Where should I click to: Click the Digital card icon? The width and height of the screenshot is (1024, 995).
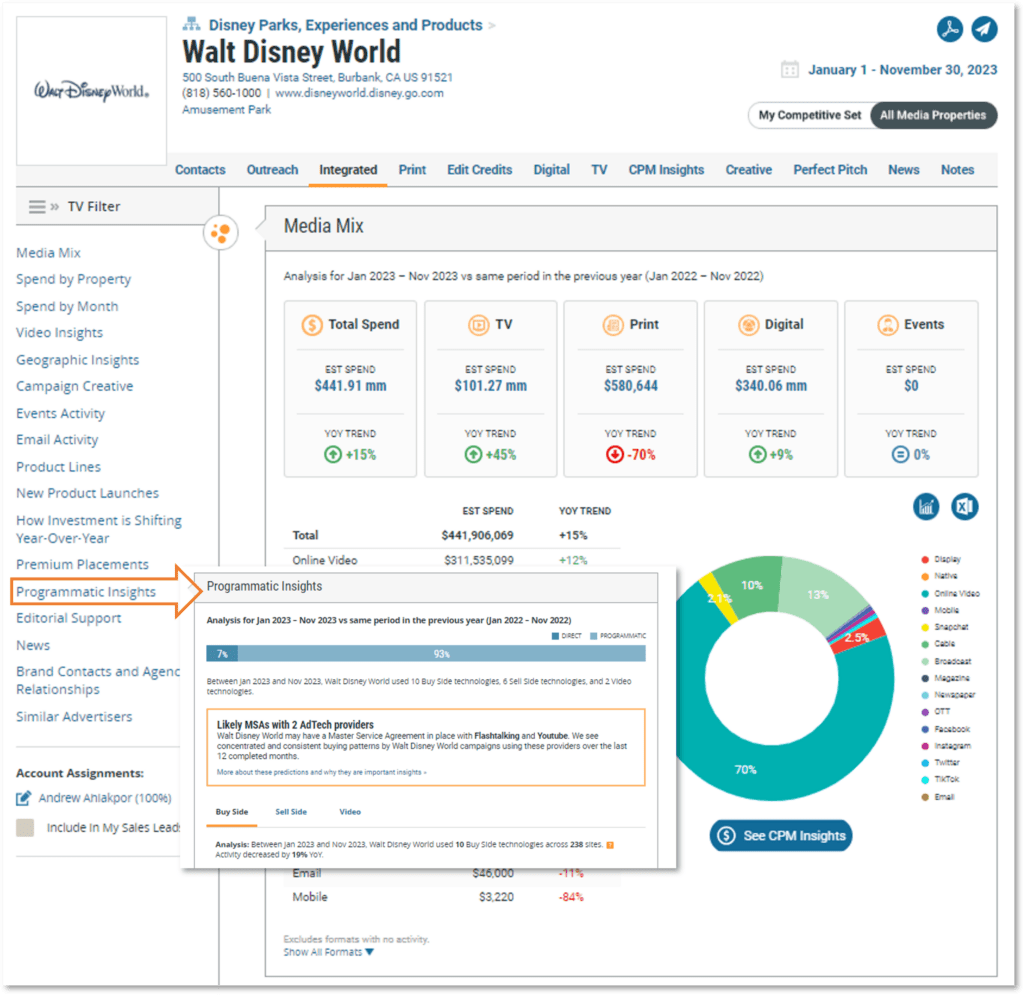coord(748,324)
